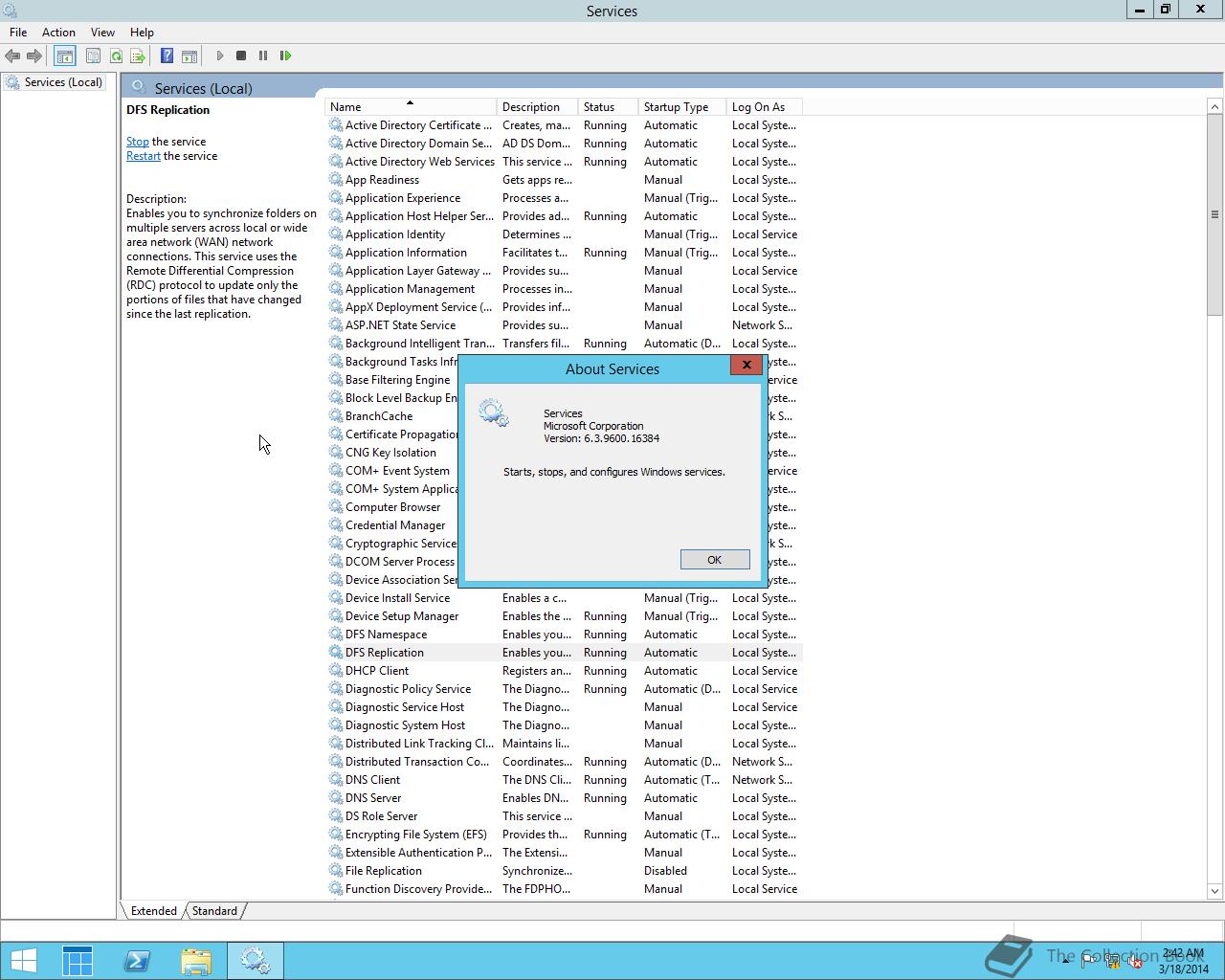Switch to the Standard tab
The width and height of the screenshot is (1225, 980).
(214, 911)
